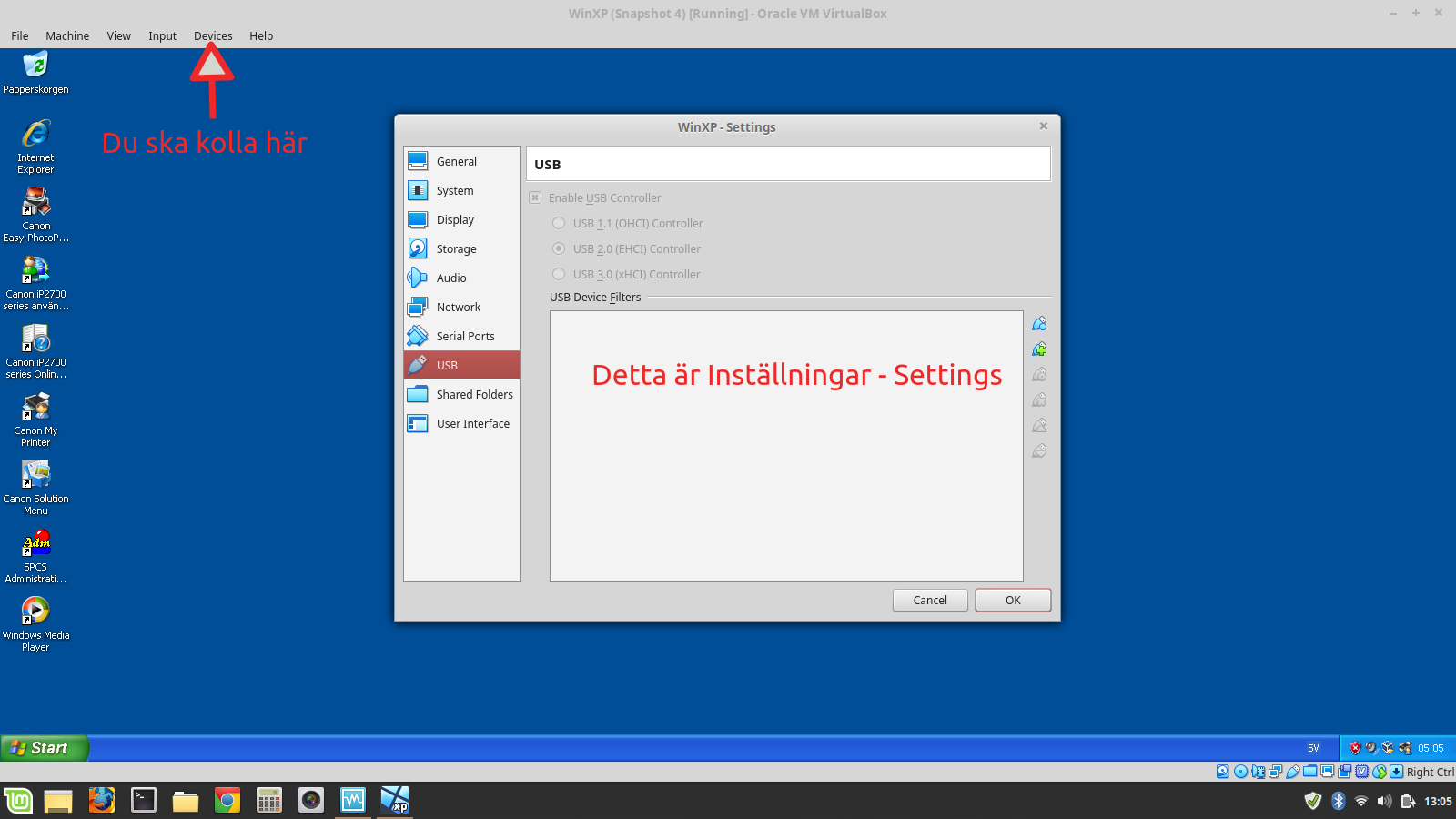Open terminal from the bottom panel
The height and width of the screenshot is (819, 1456).
pos(144,801)
